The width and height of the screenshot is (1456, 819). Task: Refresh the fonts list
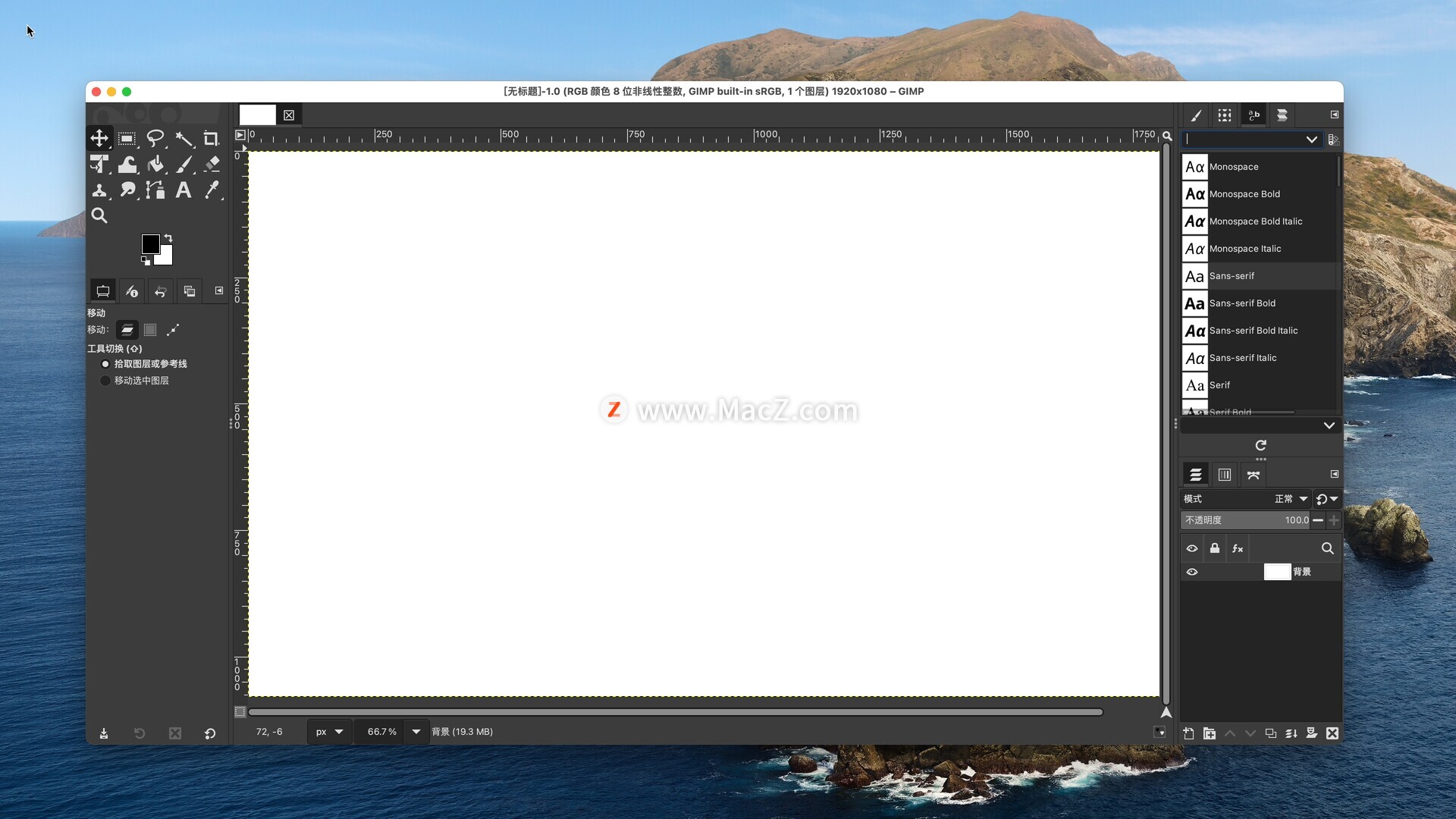click(x=1260, y=445)
